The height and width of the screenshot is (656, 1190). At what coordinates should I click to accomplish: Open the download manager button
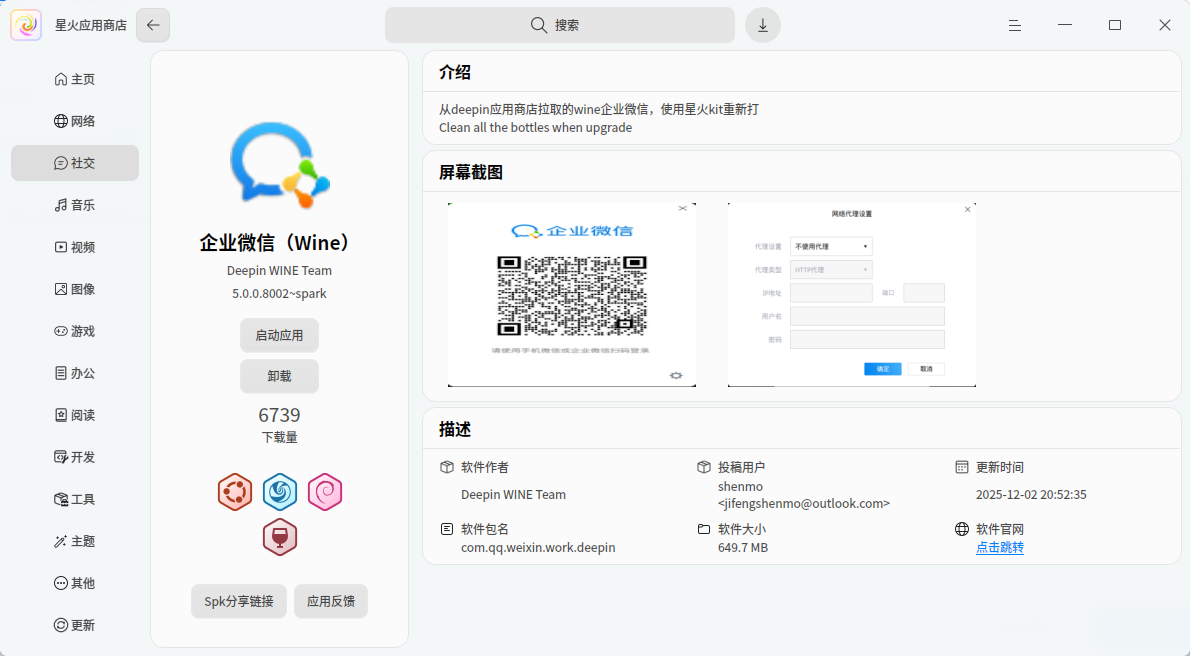[x=763, y=25]
